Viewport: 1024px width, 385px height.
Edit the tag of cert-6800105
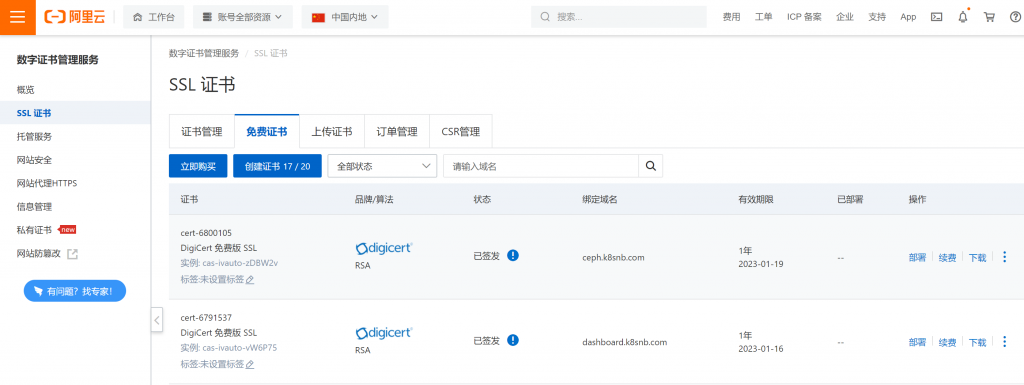coord(250,279)
